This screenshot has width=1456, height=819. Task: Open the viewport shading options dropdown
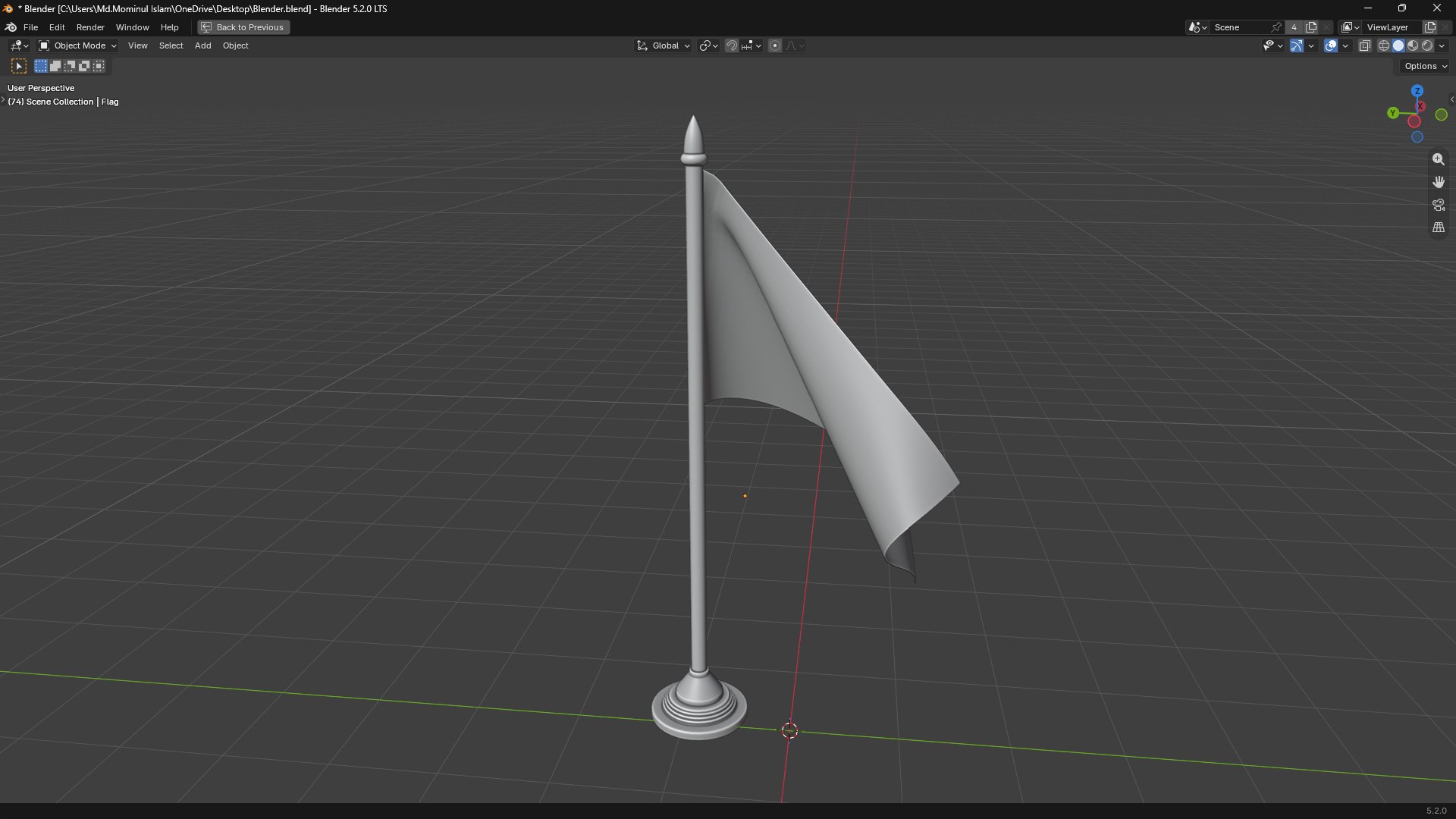coord(1442,45)
